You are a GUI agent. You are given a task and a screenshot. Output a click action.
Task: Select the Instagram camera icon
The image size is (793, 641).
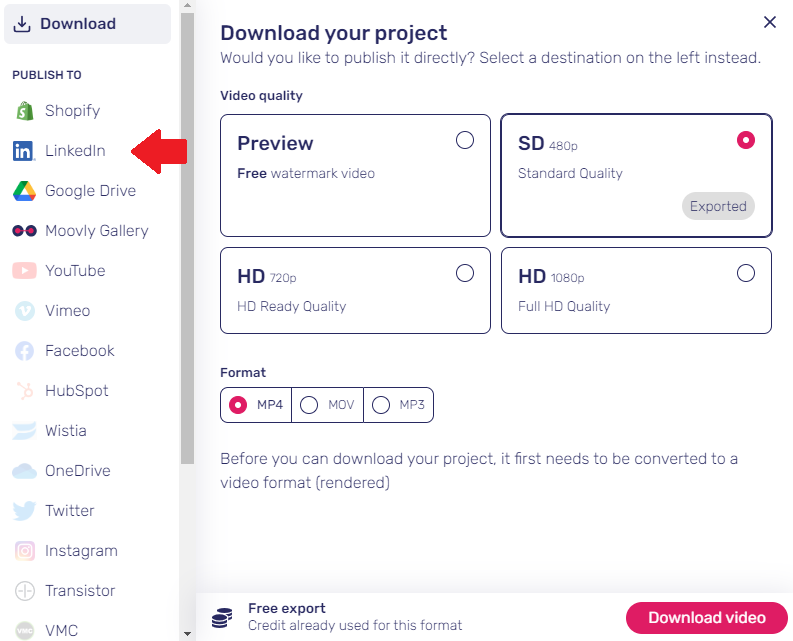click(24, 550)
